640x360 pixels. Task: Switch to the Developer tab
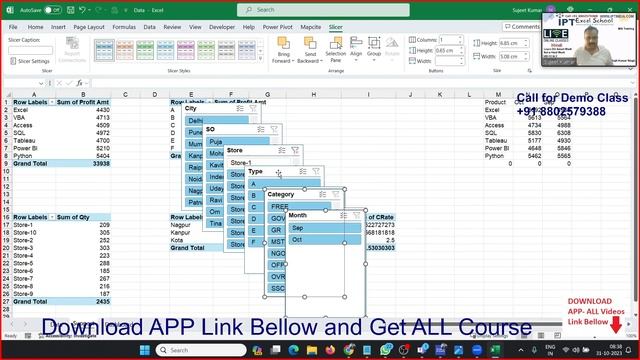point(222,27)
